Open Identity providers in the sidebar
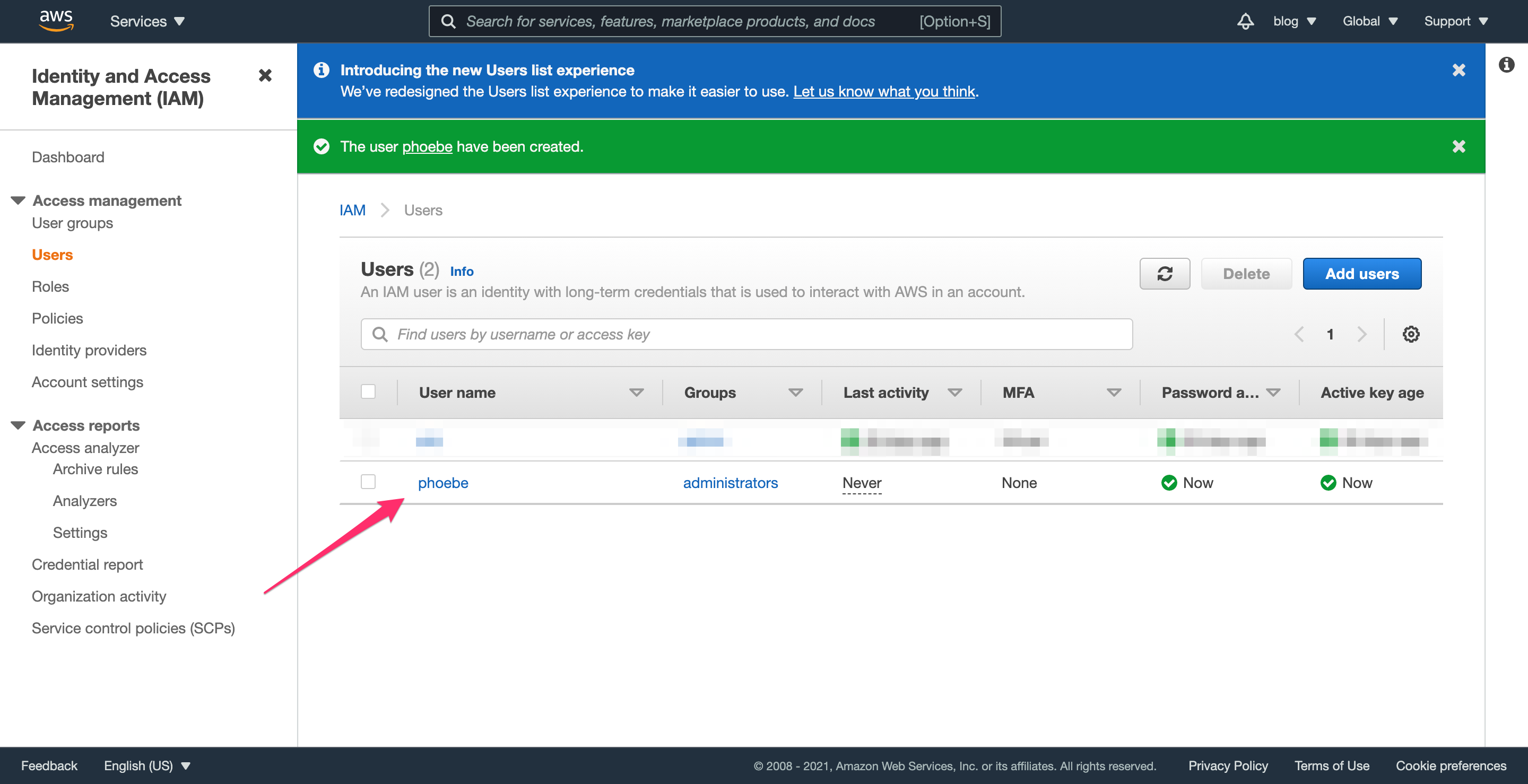The height and width of the screenshot is (784, 1528). 89,351
